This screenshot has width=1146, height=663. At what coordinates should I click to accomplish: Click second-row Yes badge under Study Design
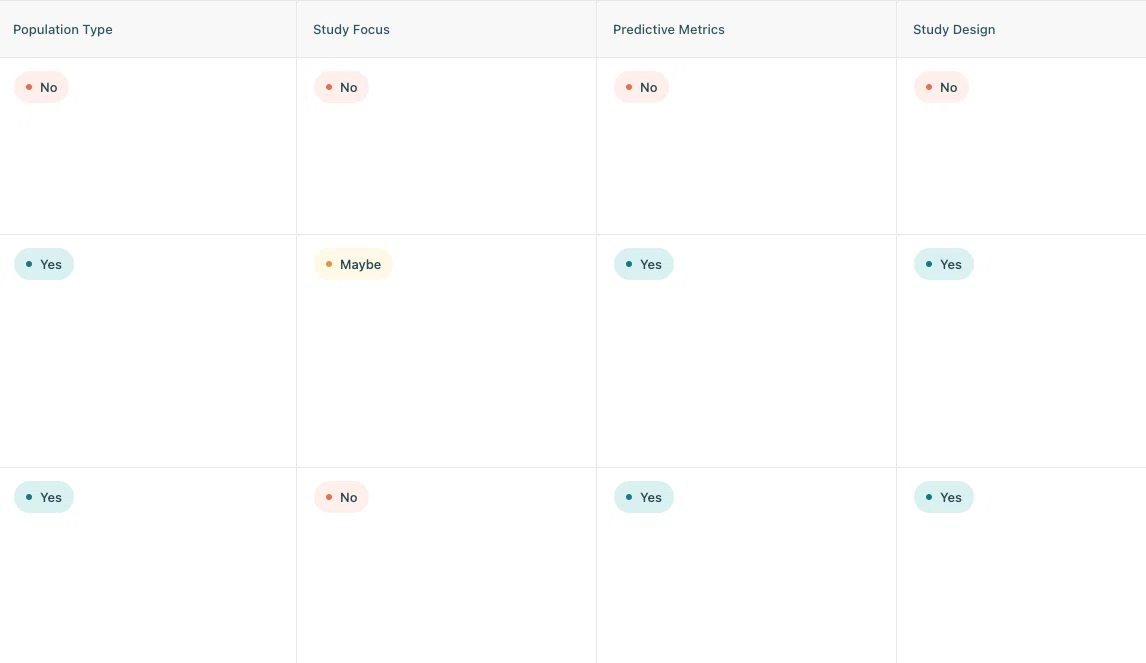[944, 264]
